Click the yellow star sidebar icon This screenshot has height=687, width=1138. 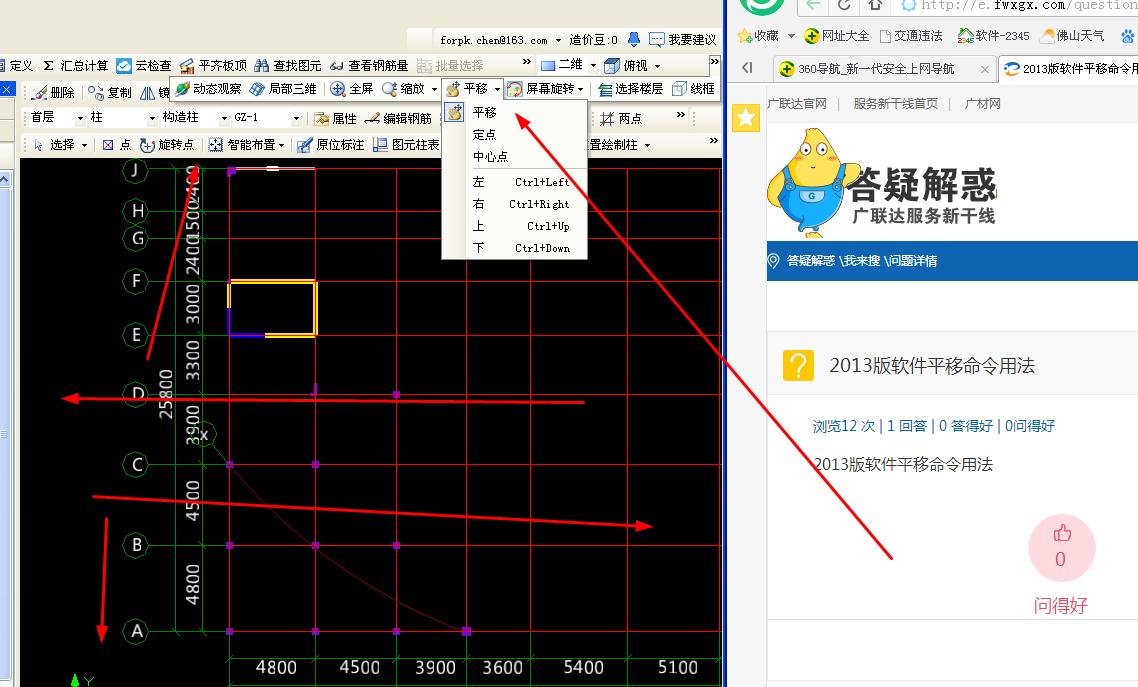coord(745,118)
